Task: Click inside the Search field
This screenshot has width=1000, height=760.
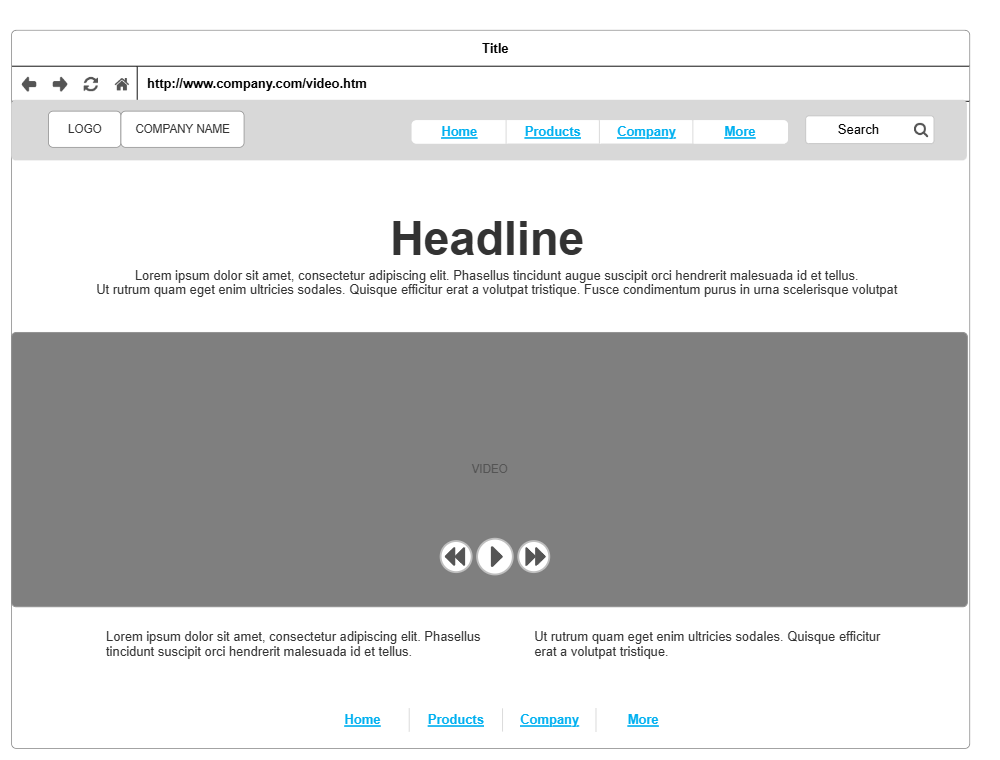Action: point(860,129)
